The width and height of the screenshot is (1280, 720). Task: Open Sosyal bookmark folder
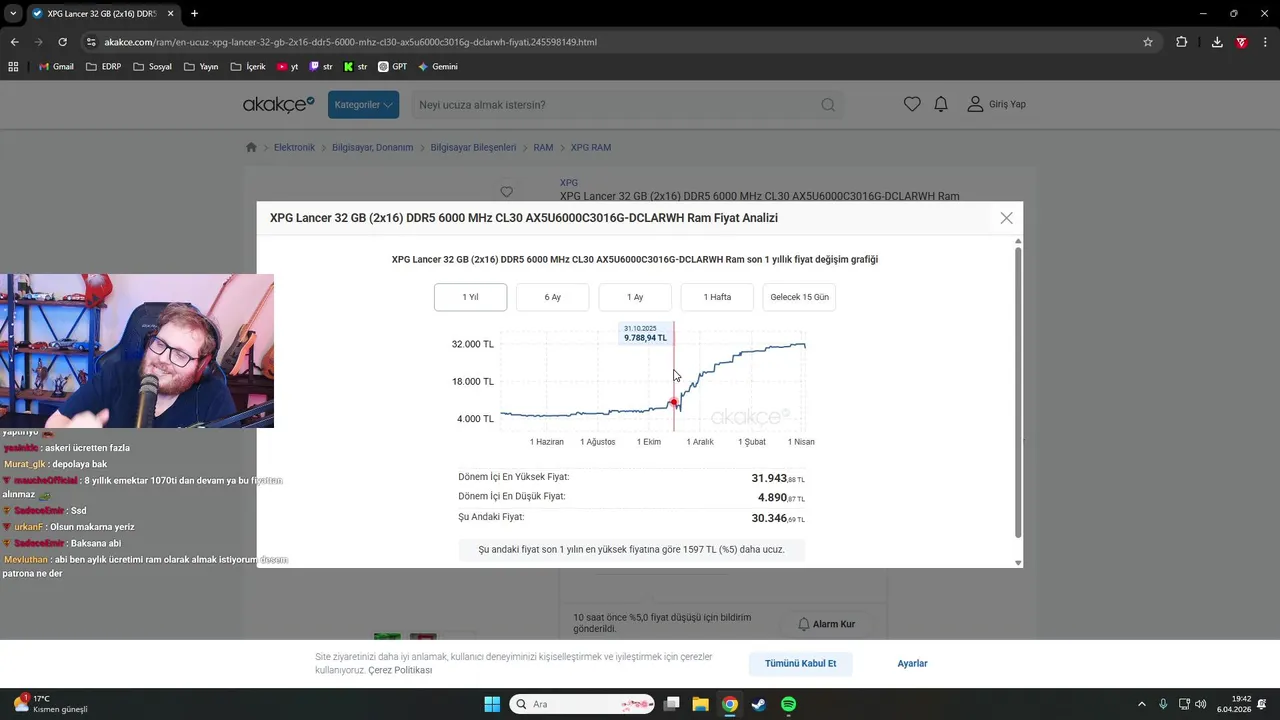152,67
